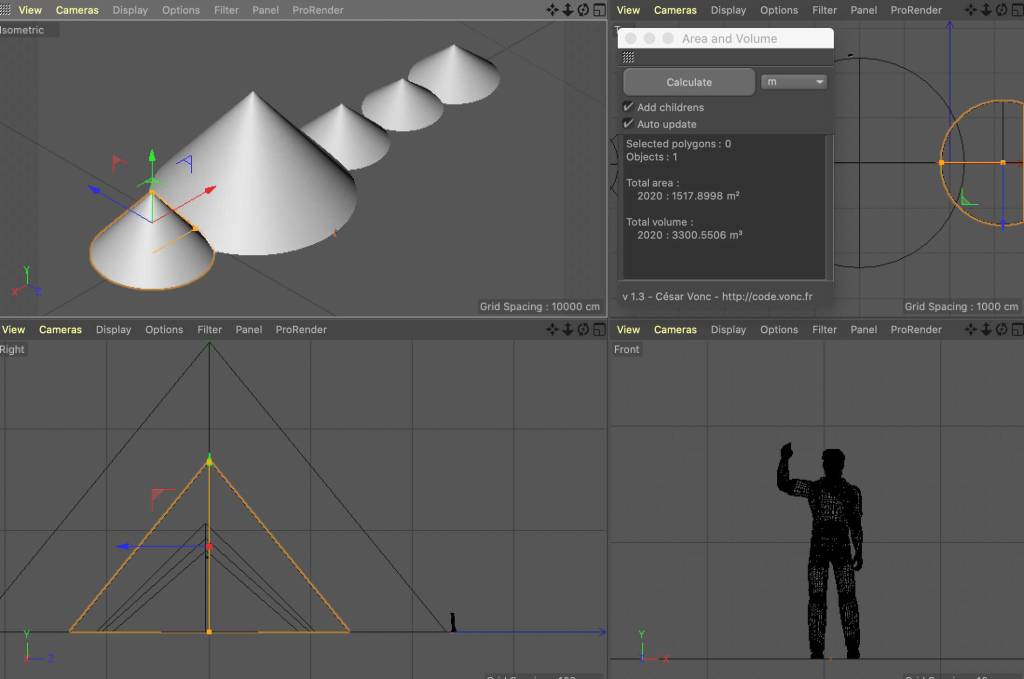Open Cameras menu in Isometric viewport
Screen dimensions: 1024x679
click(77, 10)
